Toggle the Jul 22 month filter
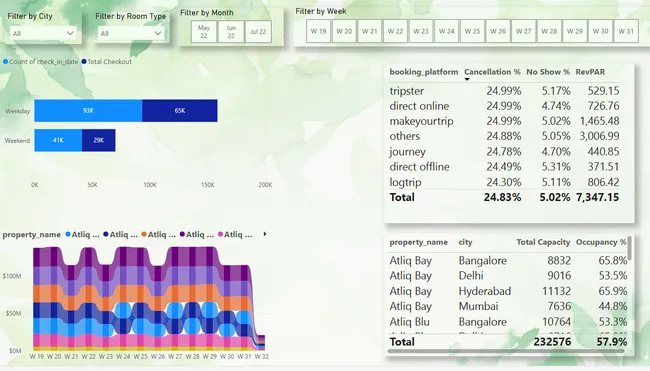 pos(258,32)
